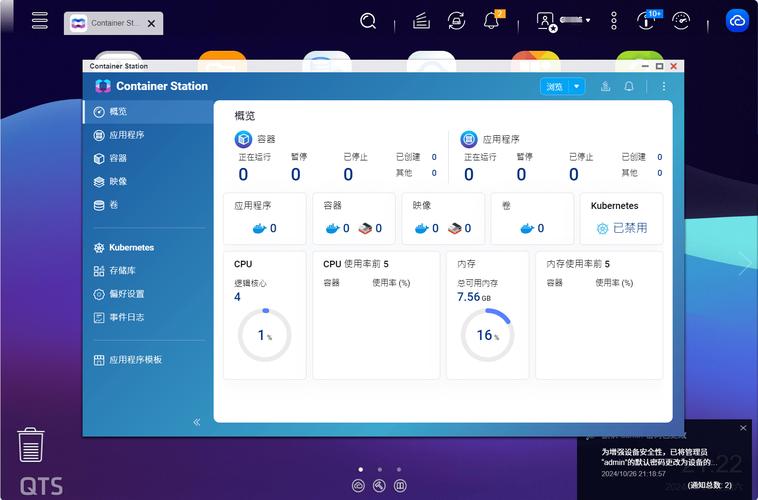Click the leftmost bottom dock cloud icon

358,485
